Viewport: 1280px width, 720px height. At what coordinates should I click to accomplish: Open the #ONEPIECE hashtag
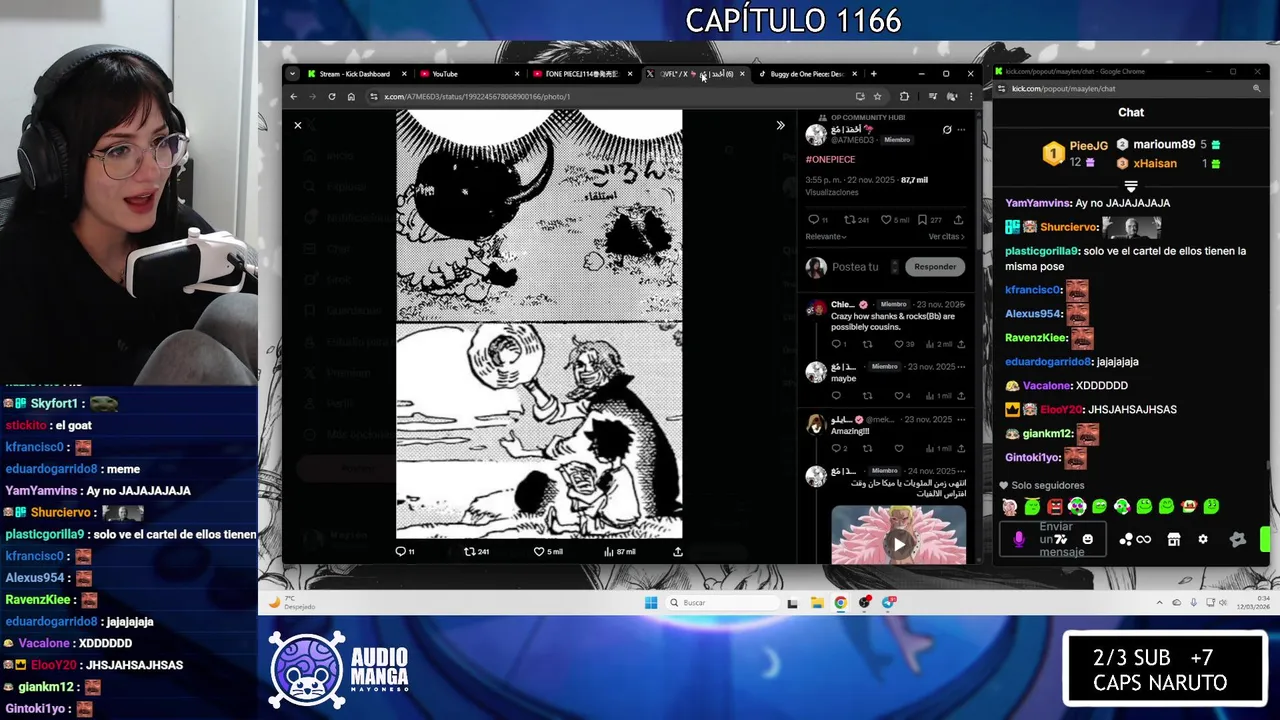tap(830, 159)
